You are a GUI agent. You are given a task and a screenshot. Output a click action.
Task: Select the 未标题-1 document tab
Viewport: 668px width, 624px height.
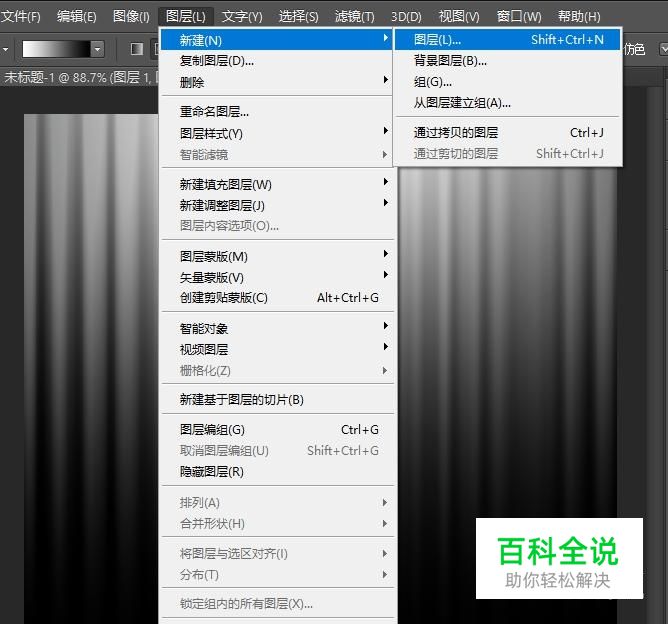click(79, 77)
